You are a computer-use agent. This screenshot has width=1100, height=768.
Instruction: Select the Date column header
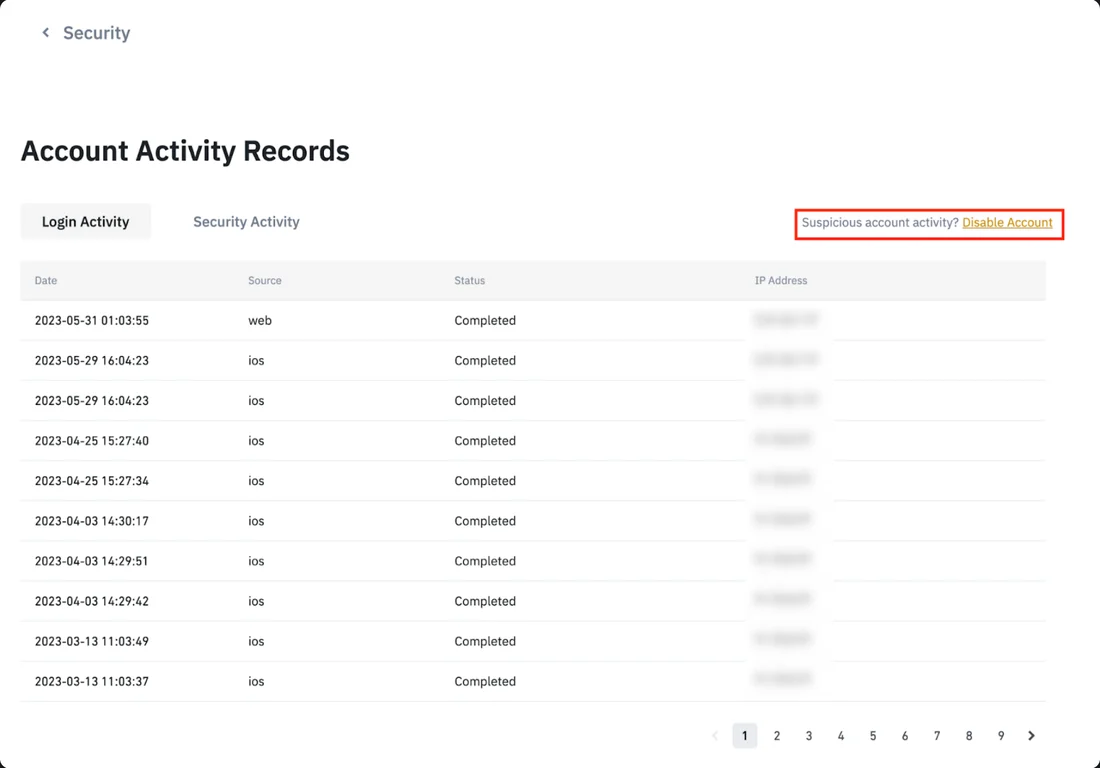[x=46, y=281]
